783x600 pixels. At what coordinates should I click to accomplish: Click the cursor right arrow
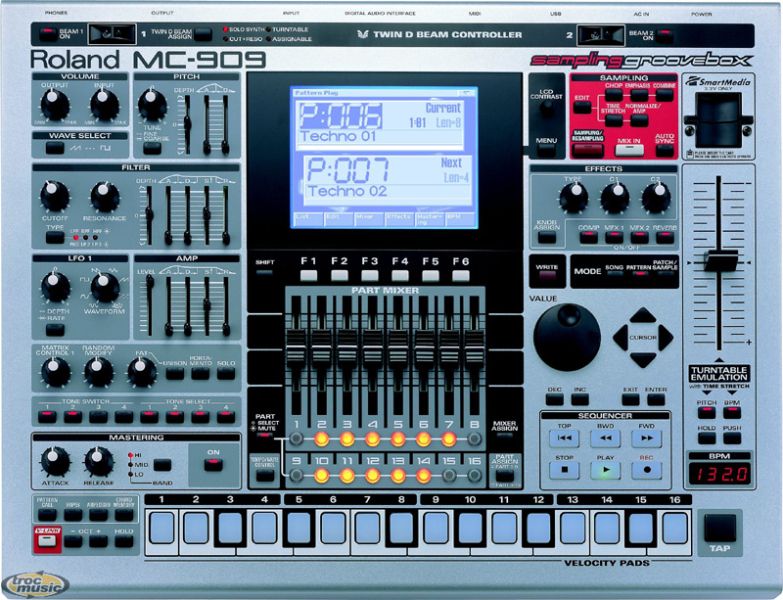click(666, 337)
